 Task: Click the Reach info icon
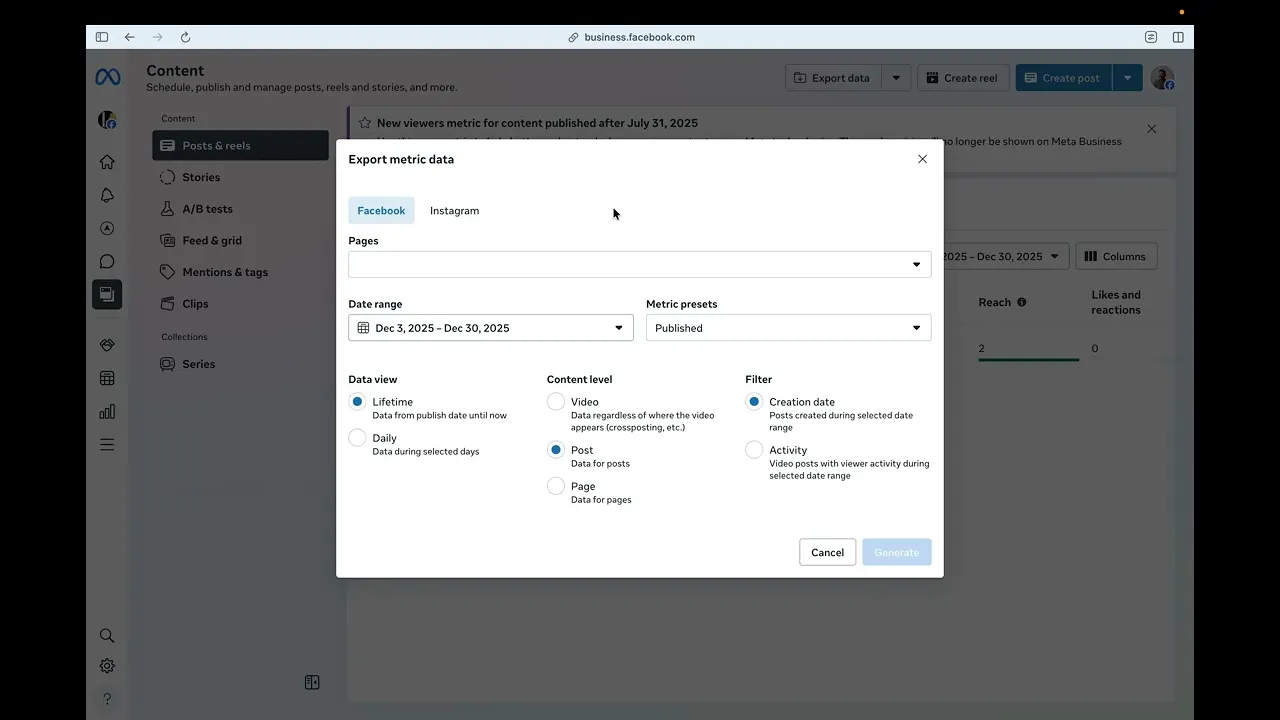pos(1021,302)
